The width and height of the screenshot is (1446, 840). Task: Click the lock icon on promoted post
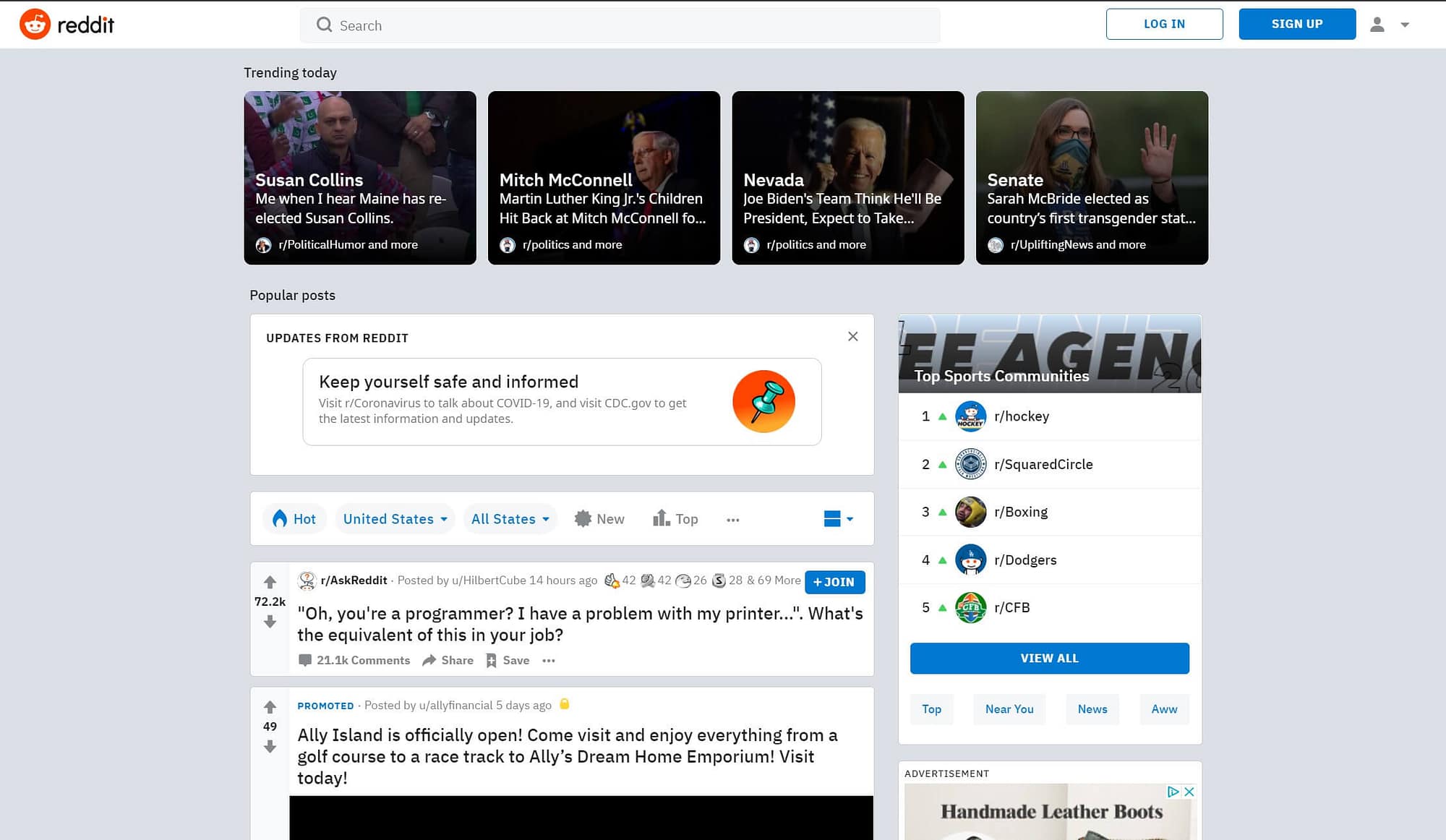point(565,704)
